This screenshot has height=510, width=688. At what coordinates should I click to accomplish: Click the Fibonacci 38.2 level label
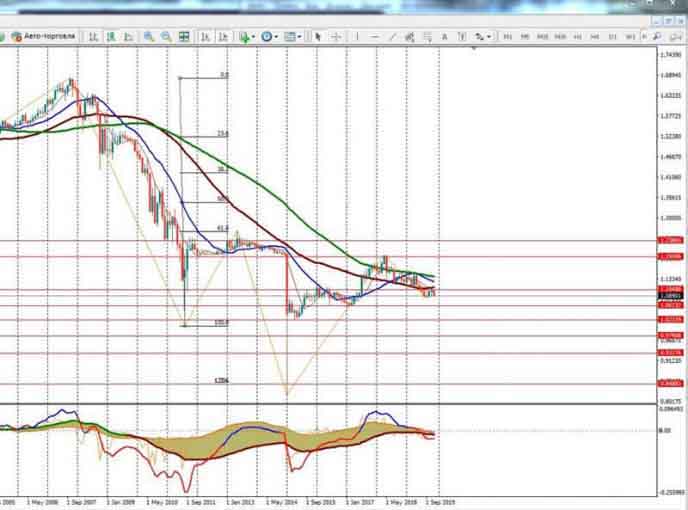(223, 169)
